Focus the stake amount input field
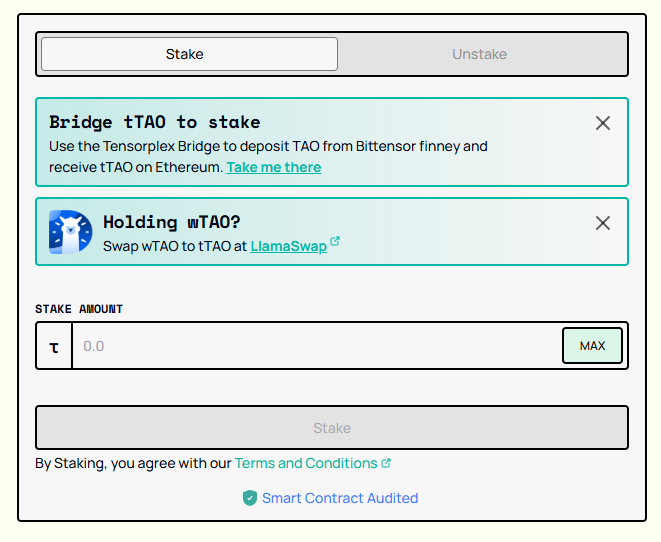The image size is (661, 542). 315,346
